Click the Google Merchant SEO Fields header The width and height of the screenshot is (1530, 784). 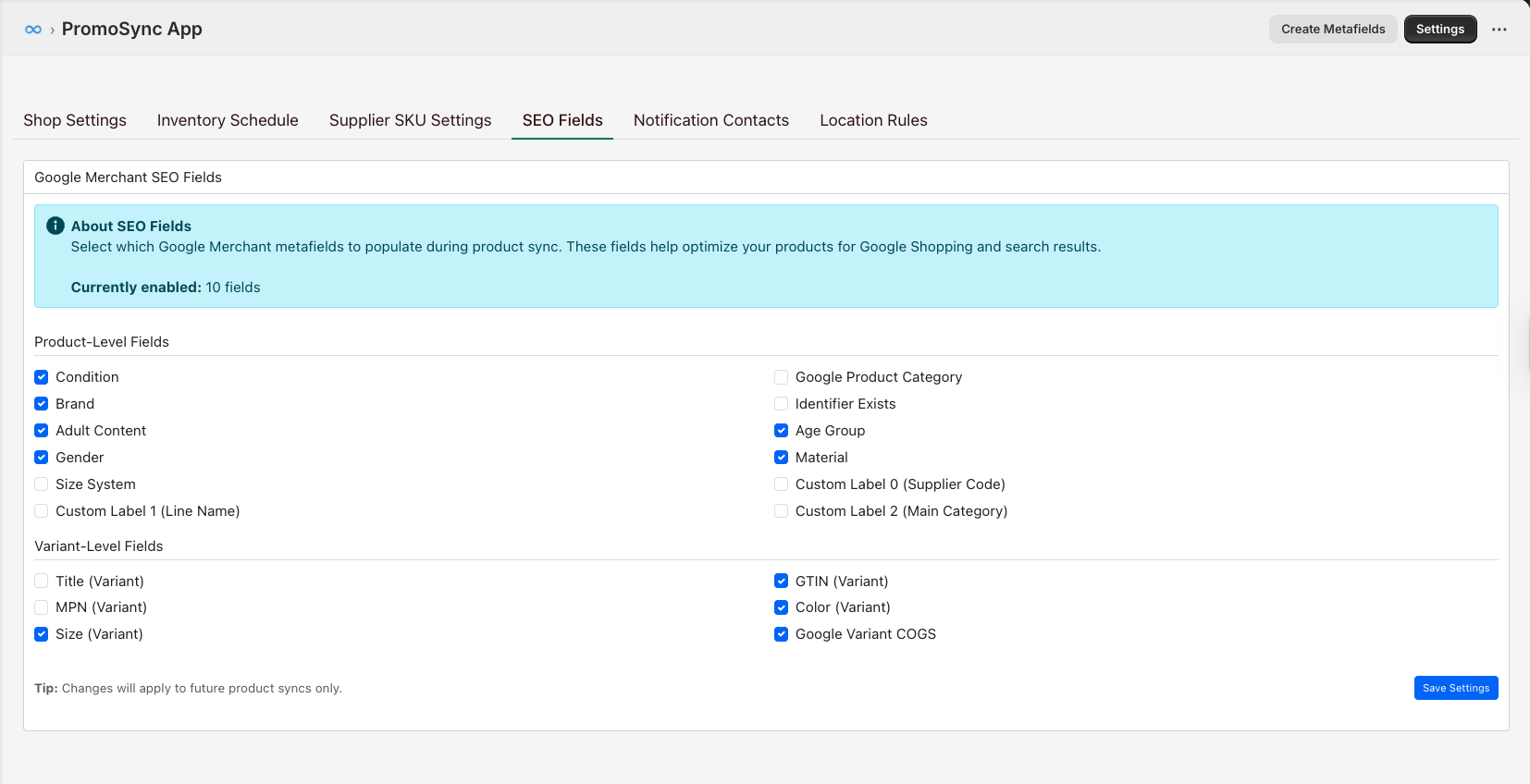click(x=128, y=178)
